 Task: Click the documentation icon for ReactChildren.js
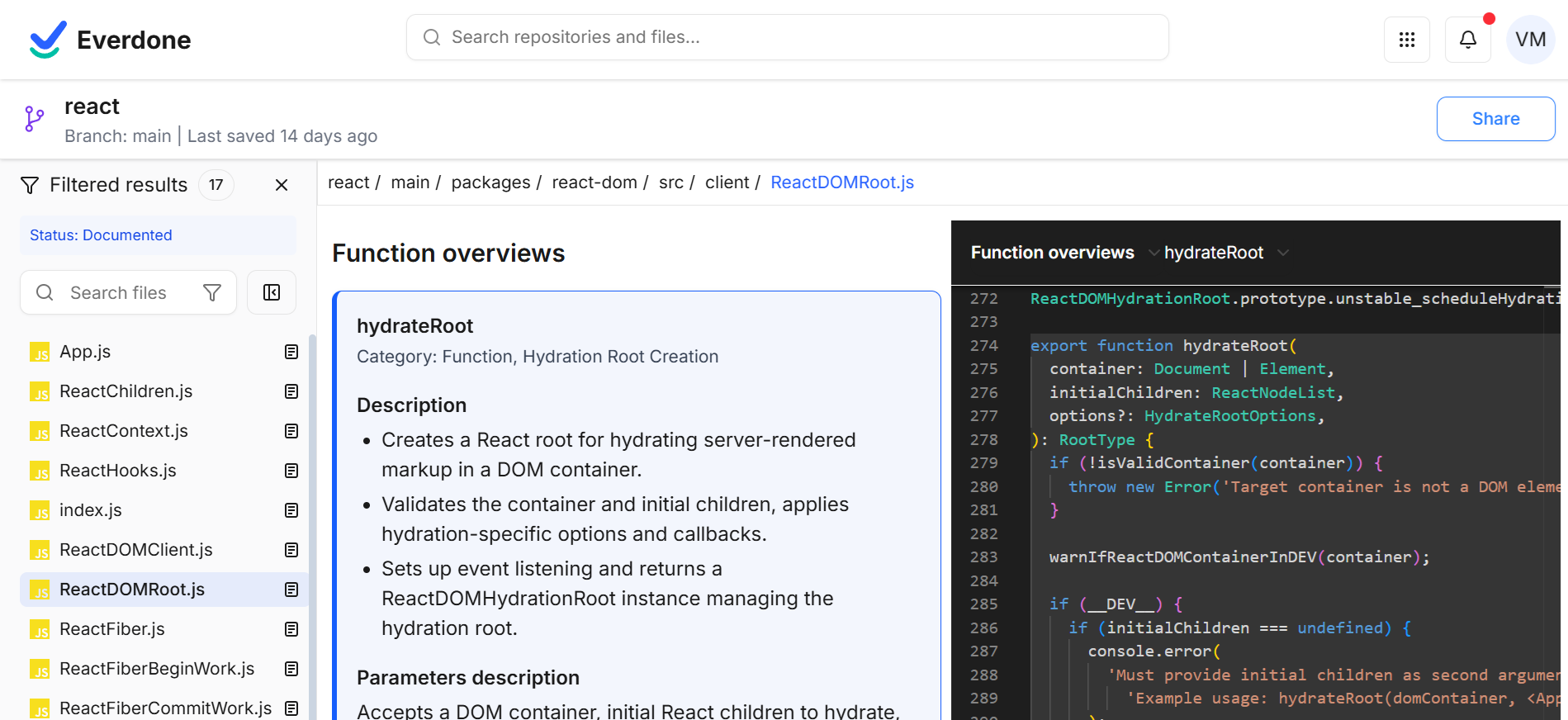pyautogui.click(x=291, y=391)
